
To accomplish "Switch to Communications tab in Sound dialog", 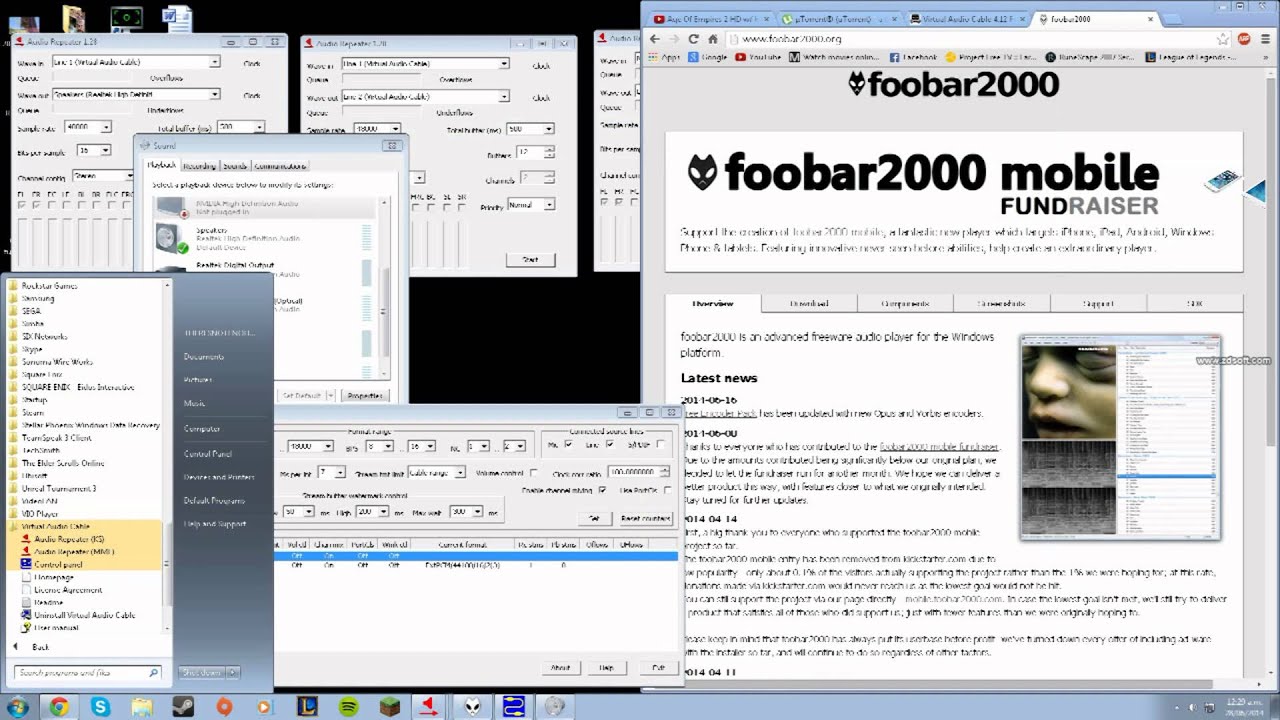I will pos(279,165).
